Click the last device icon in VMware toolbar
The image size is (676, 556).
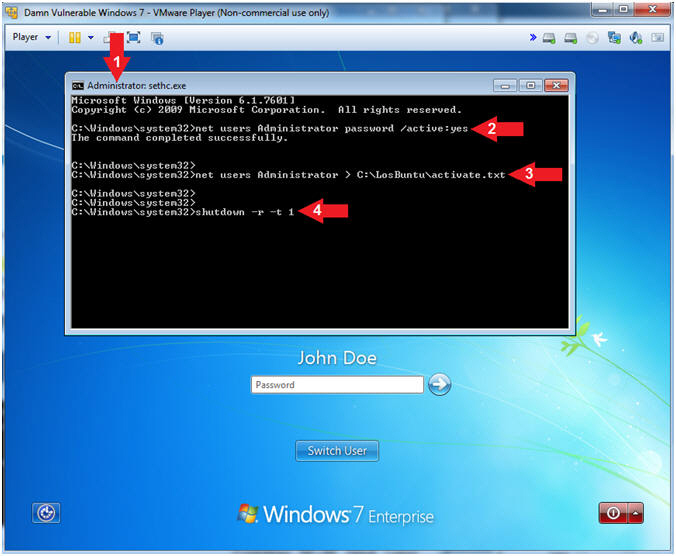click(x=657, y=38)
